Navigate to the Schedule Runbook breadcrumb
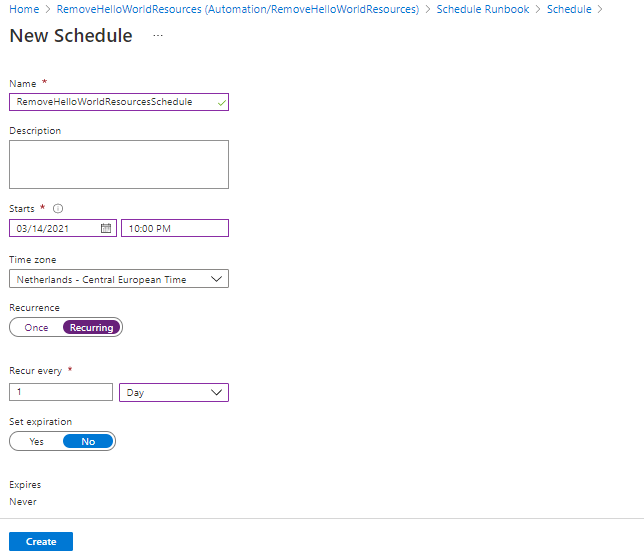The height and width of the screenshot is (559, 644). pos(483,9)
